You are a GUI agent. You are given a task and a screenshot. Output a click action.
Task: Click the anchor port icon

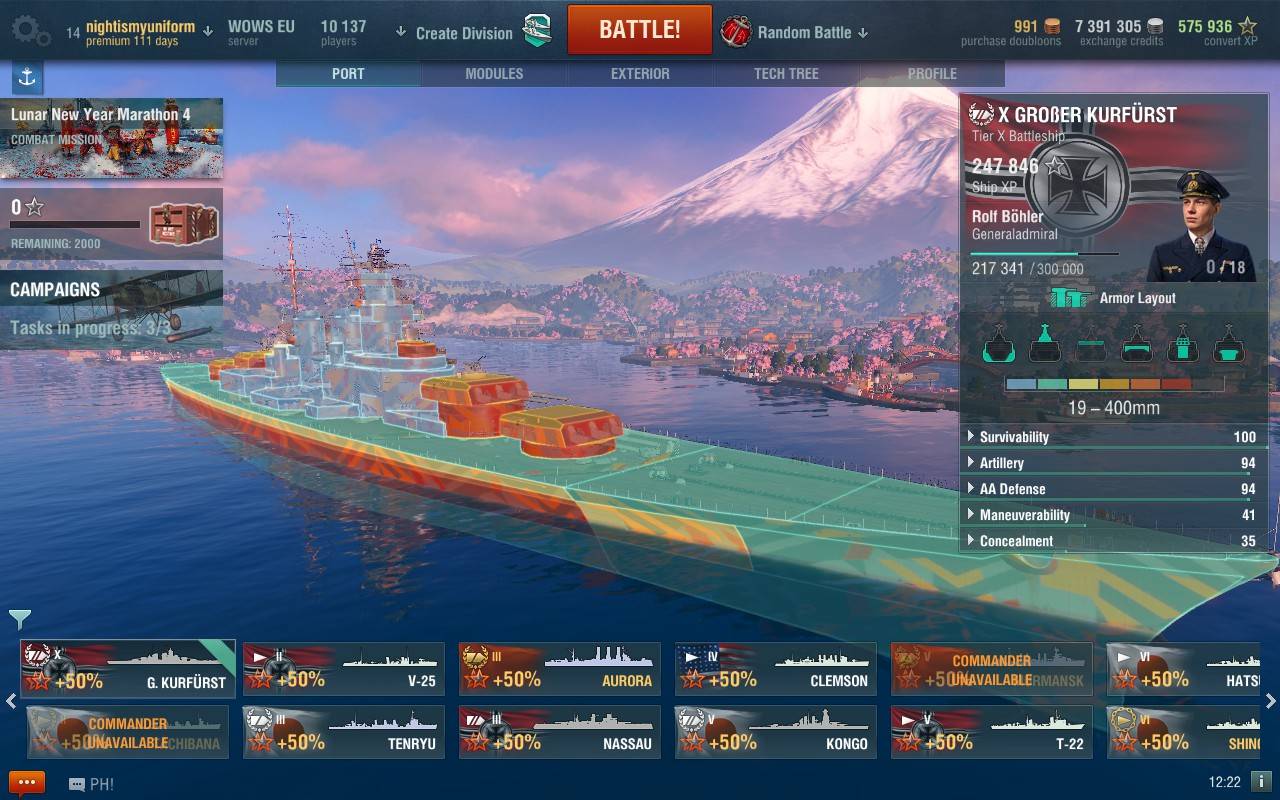[x=27, y=77]
